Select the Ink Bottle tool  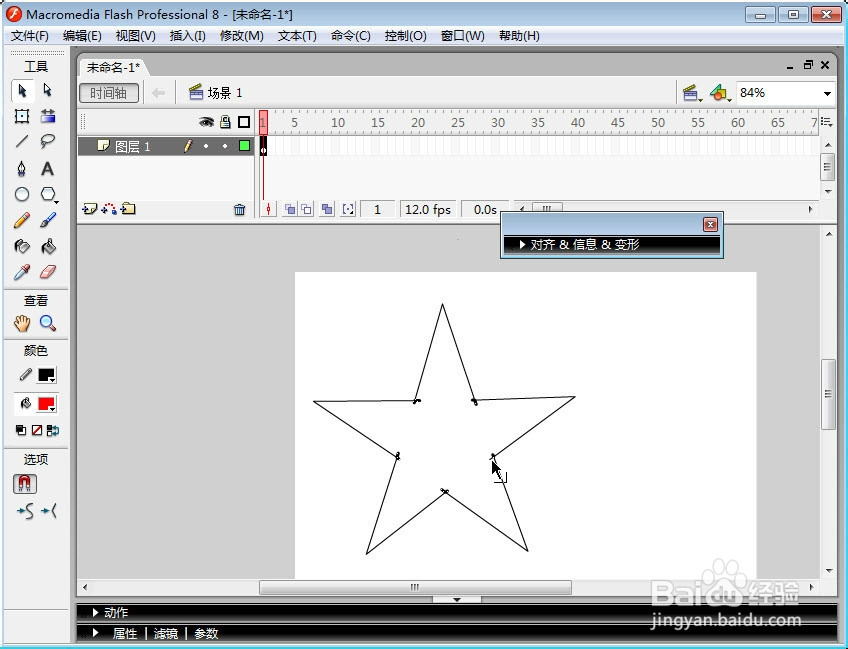22,247
